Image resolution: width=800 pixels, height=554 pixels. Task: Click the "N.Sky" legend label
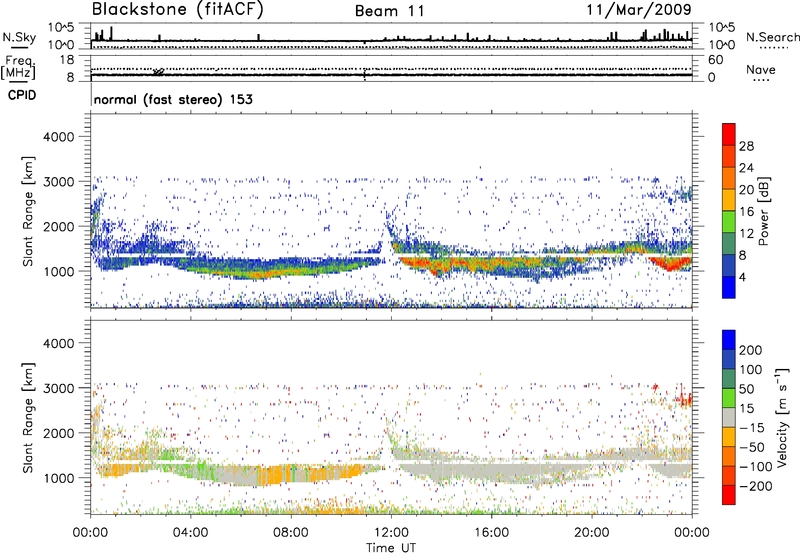(x=19, y=37)
